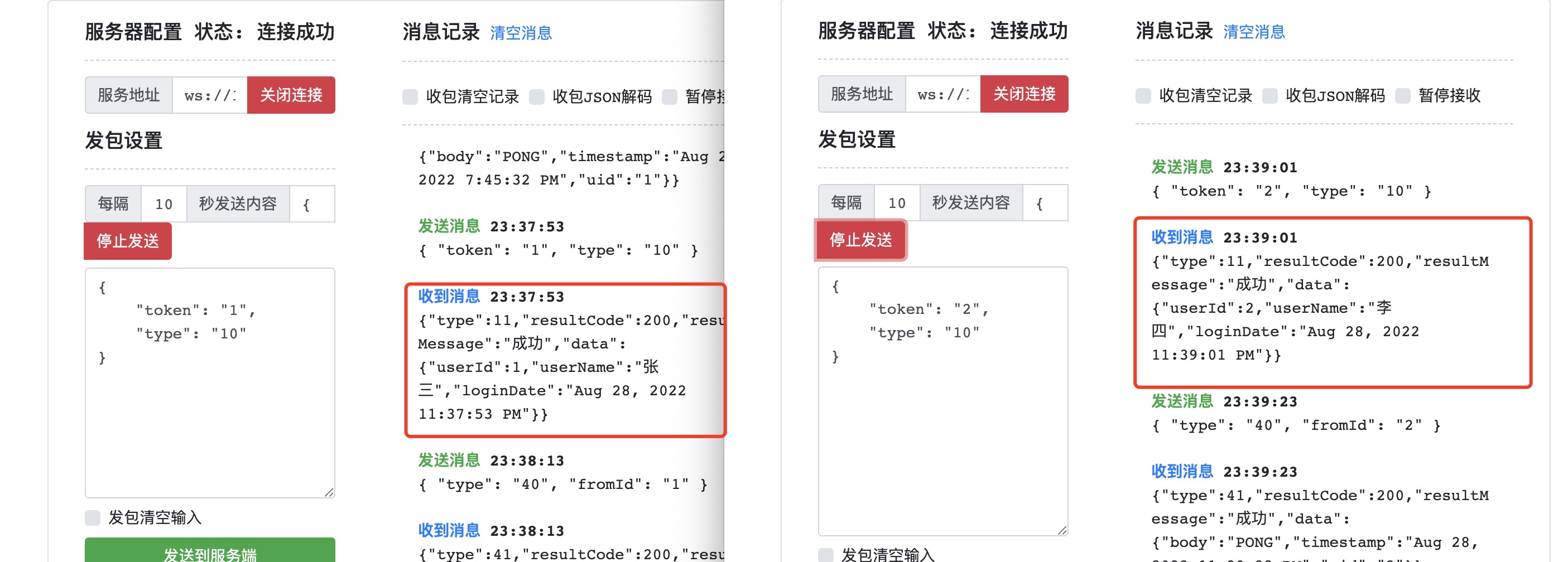The height and width of the screenshot is (562, 1568).
Task: Toggle 暂停接收 checkbox in left panel
Action: tap(670, 96)
